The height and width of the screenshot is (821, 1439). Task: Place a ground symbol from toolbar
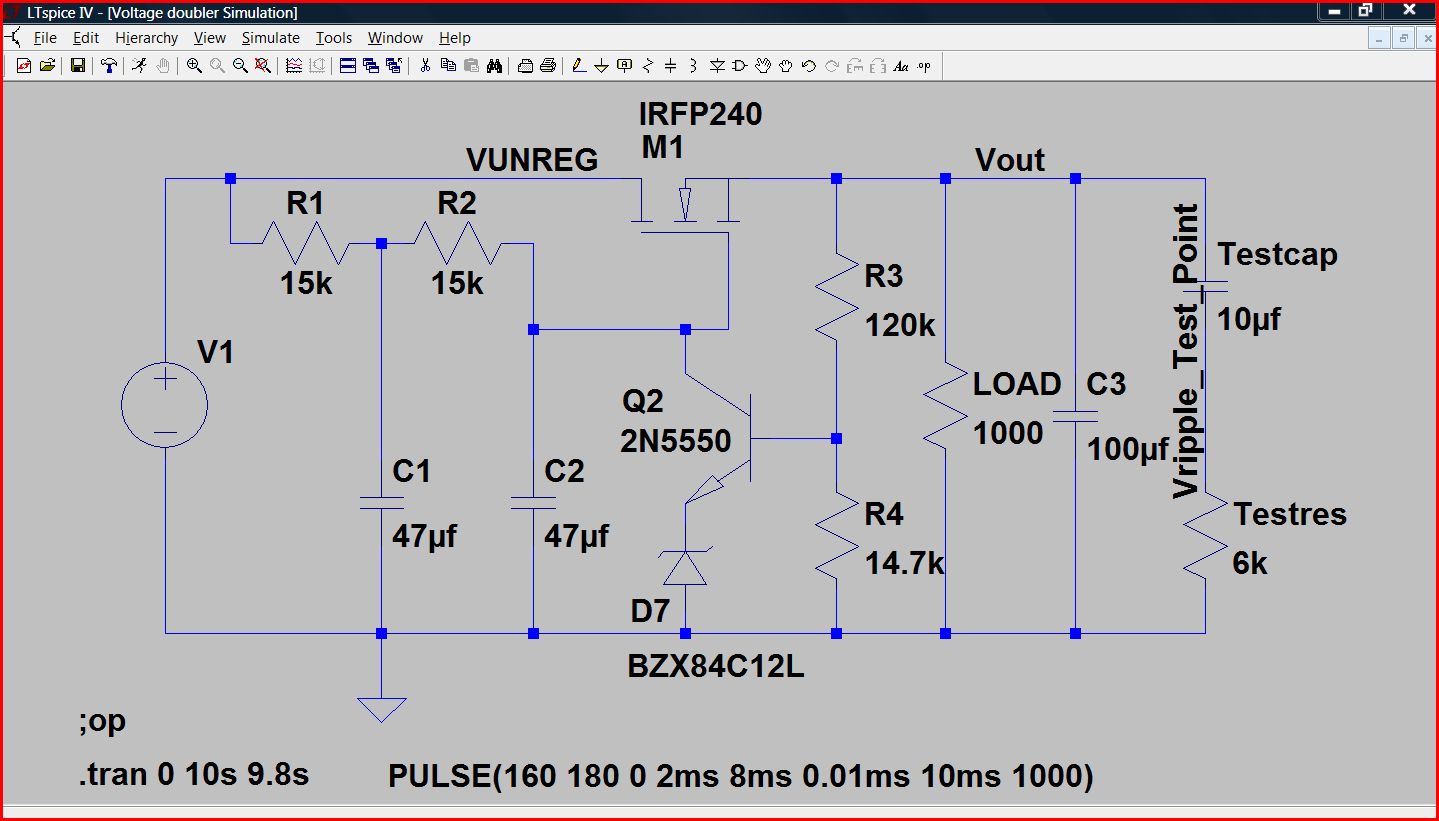click(x=602, y=66)
